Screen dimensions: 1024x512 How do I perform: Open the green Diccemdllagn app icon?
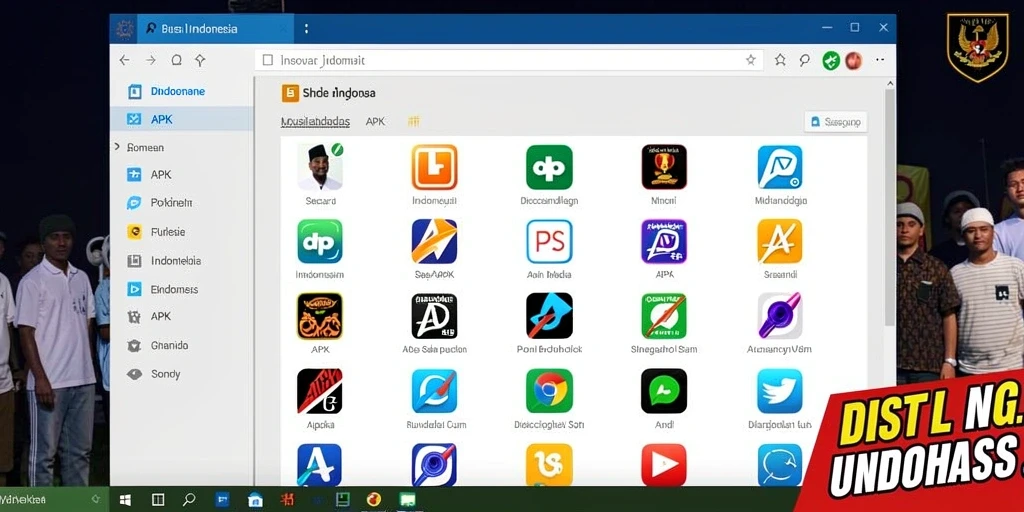tap(549, 167)
